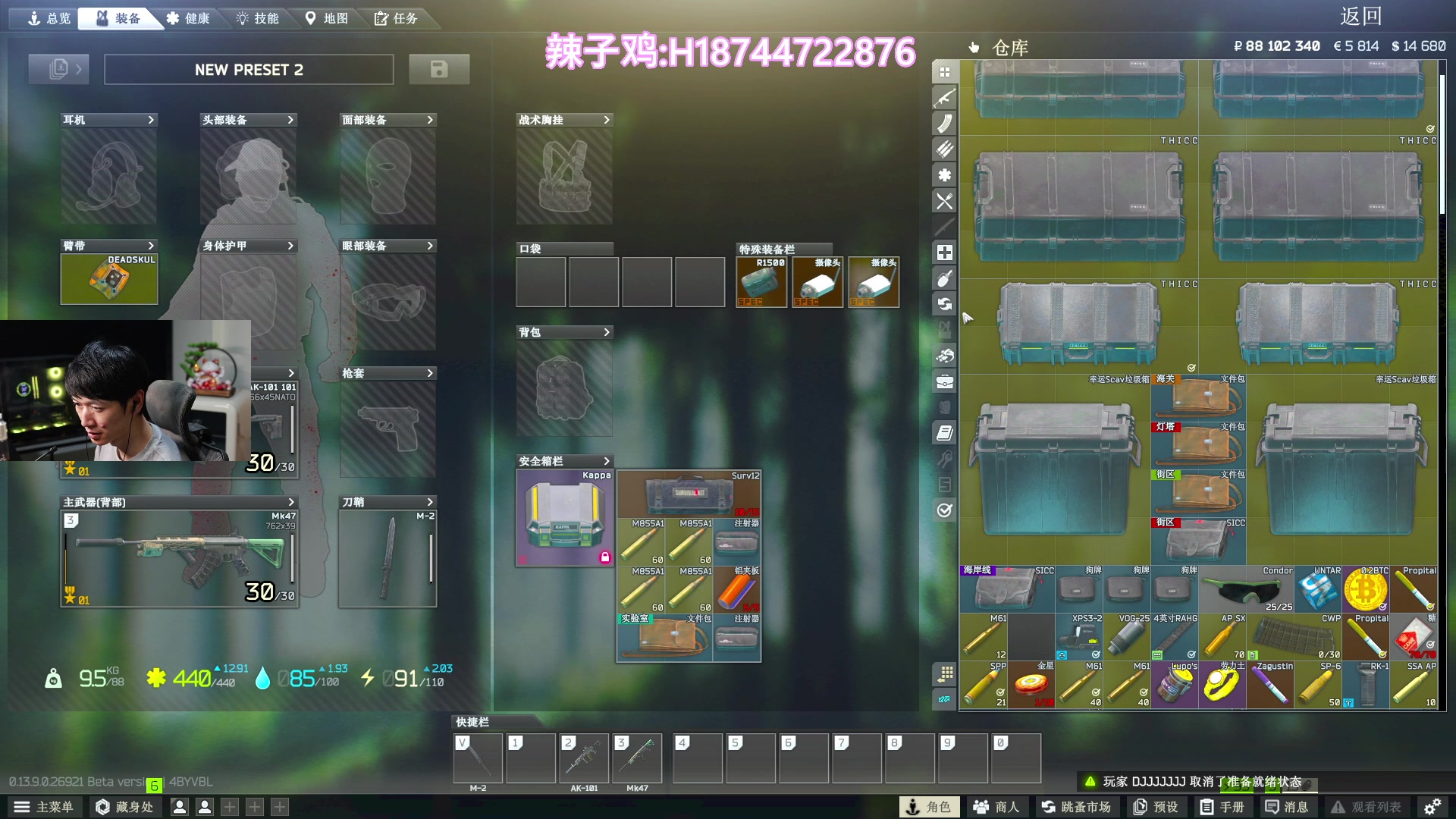Open the 主菜单 main menu
Screen dimensions: 1456x819
[x=44, y=807]
